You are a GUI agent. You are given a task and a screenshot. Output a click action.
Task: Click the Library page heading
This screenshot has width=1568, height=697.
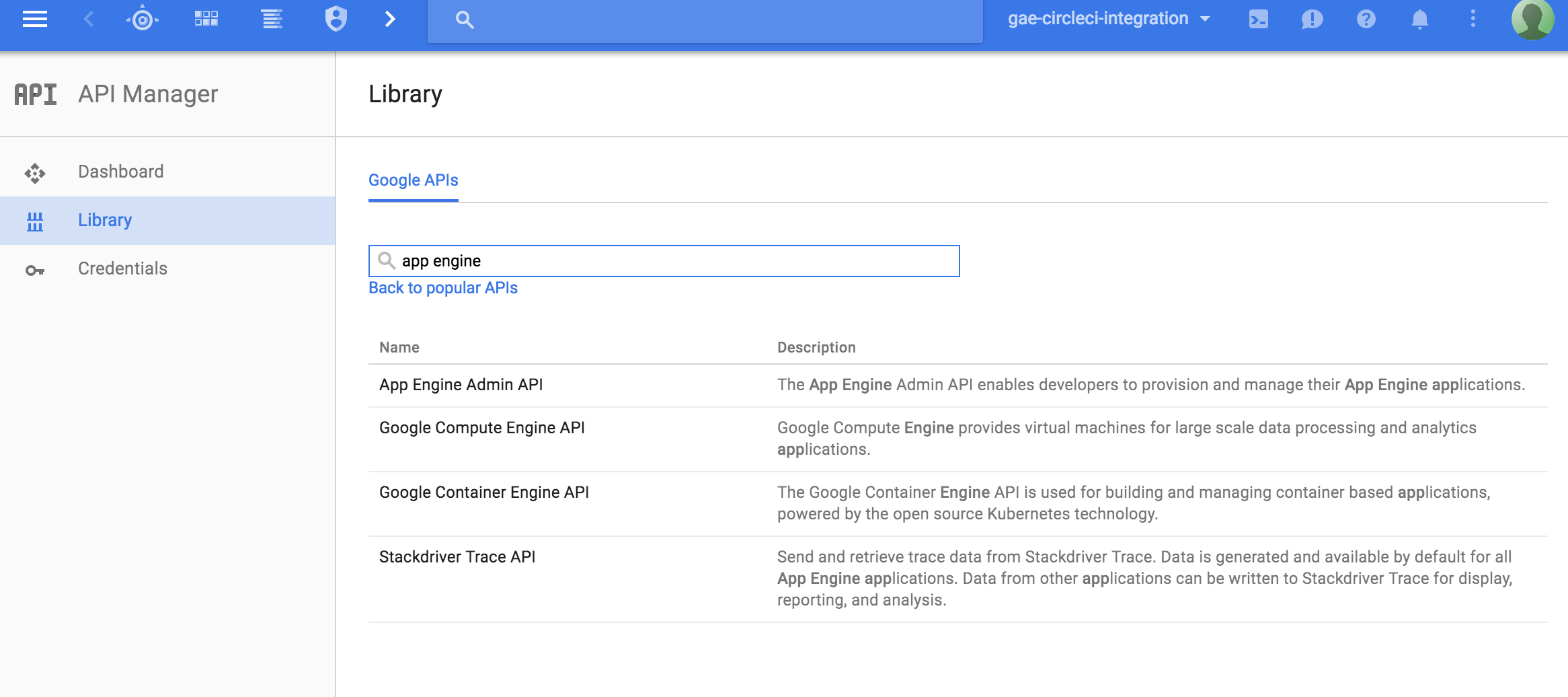coord(405,94)
